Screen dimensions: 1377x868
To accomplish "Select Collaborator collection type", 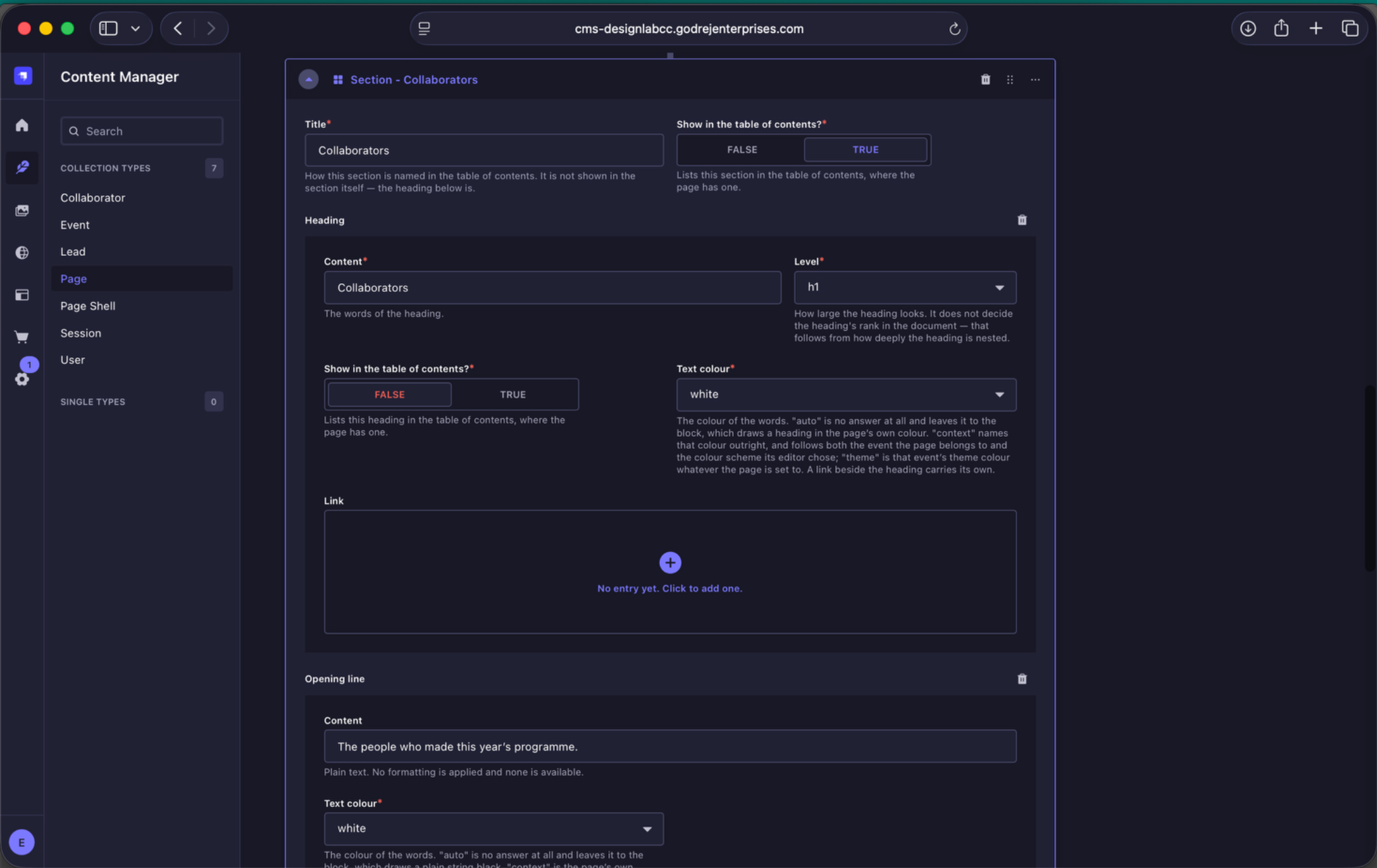I will [93, 198].
